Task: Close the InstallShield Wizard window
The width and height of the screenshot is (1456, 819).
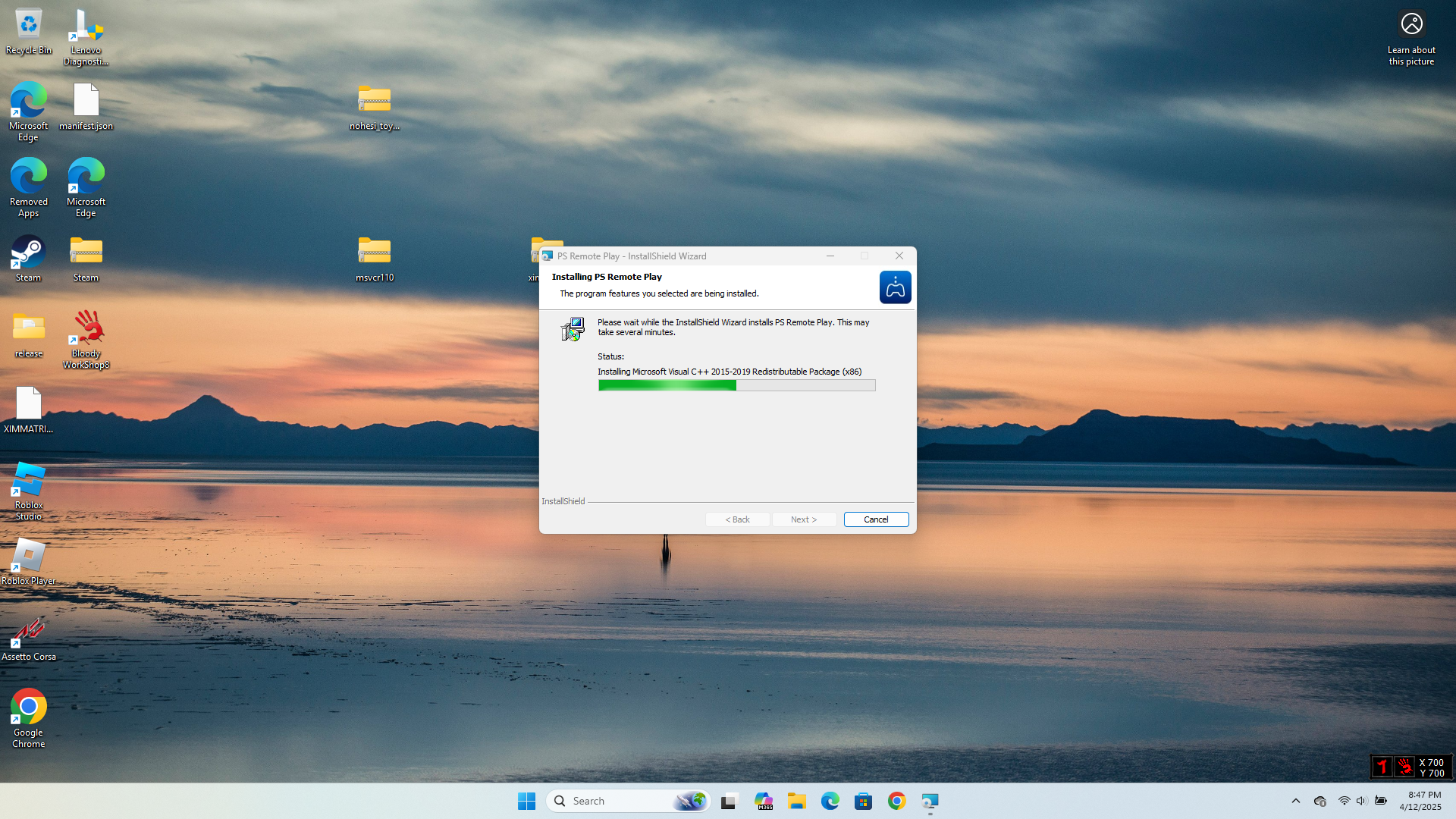Action: pos(899,256)
